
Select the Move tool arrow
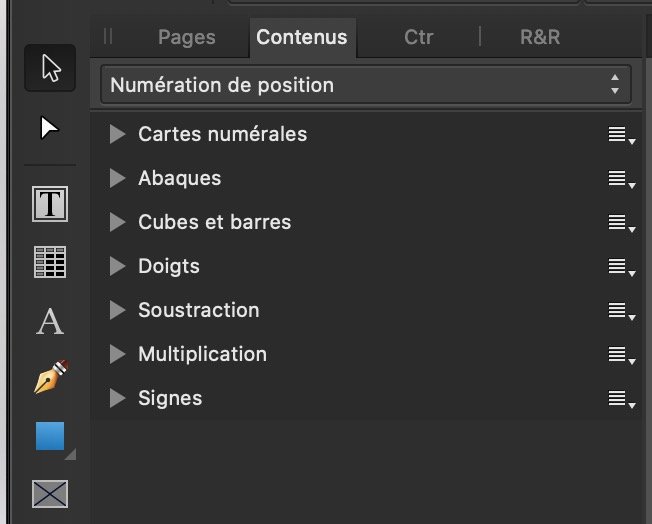[x=50, y=68]
